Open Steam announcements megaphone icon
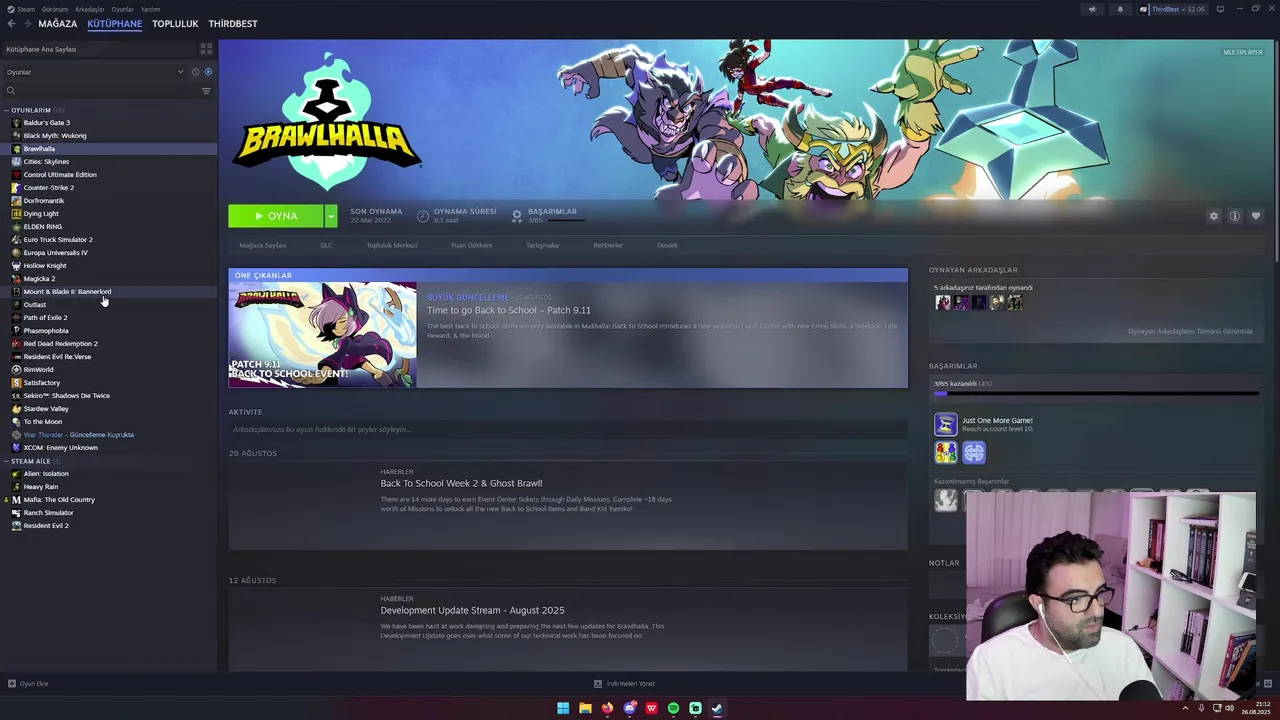Viewport: 1280px width, 720px height. click(x=1092, y=9)
